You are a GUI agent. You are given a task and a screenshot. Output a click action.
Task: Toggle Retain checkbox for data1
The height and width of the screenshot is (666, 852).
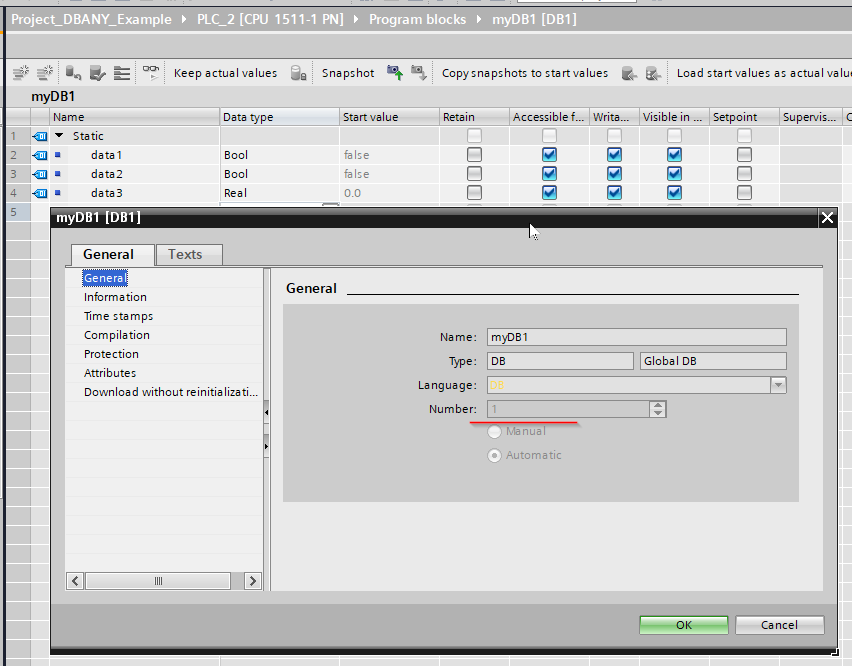pos(474,155)
